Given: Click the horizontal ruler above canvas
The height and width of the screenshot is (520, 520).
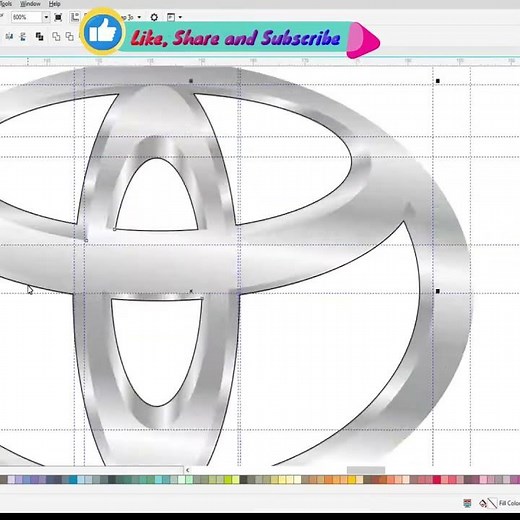Looking at the screenshot, I should [260, 61].
